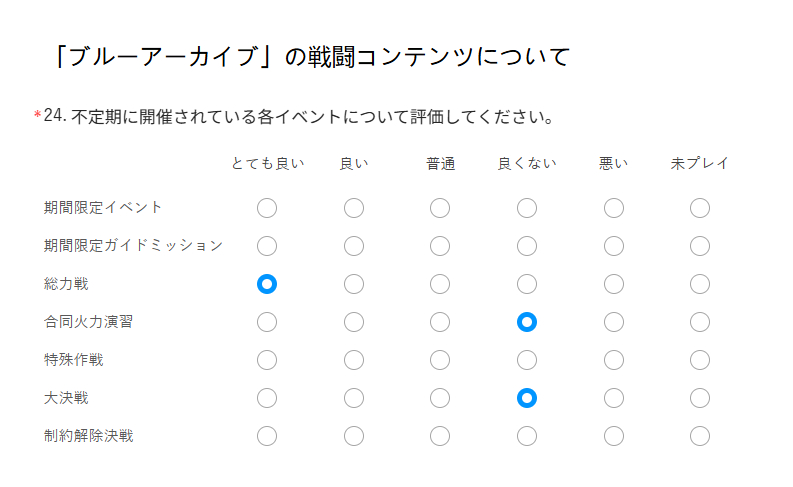Change 総力戦 rating to 良い
This screenshot has height=487, width=793.
(354, 284)
